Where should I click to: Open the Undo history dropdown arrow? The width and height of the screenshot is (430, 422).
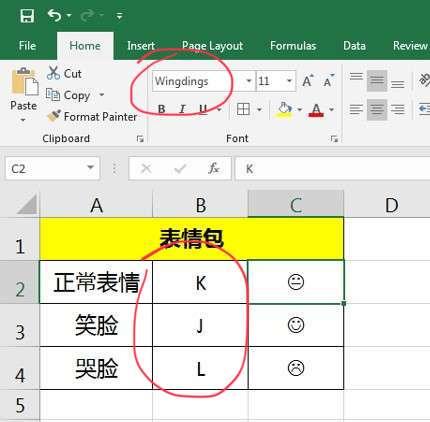pyautogui.click(x=69, y=15)
